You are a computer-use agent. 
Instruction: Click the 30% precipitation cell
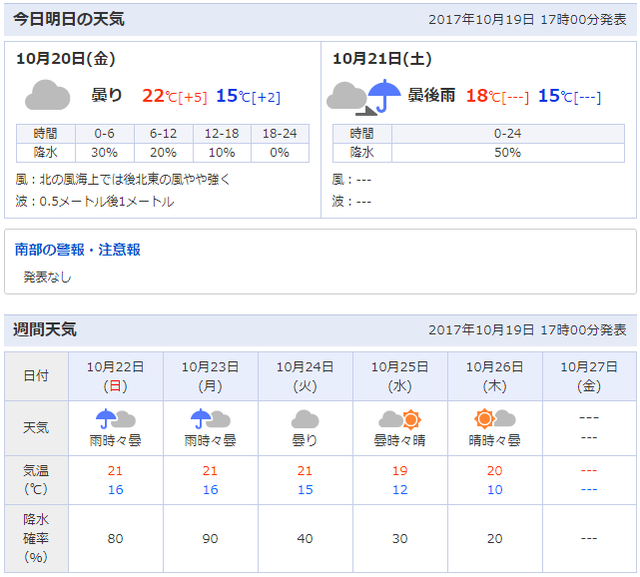coord(104,153)
